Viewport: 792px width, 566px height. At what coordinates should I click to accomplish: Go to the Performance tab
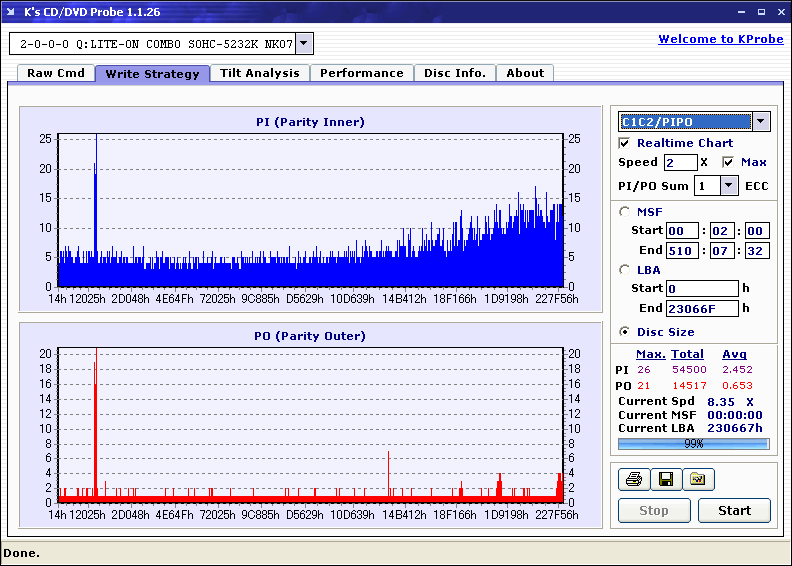click(x=362, y=73)
